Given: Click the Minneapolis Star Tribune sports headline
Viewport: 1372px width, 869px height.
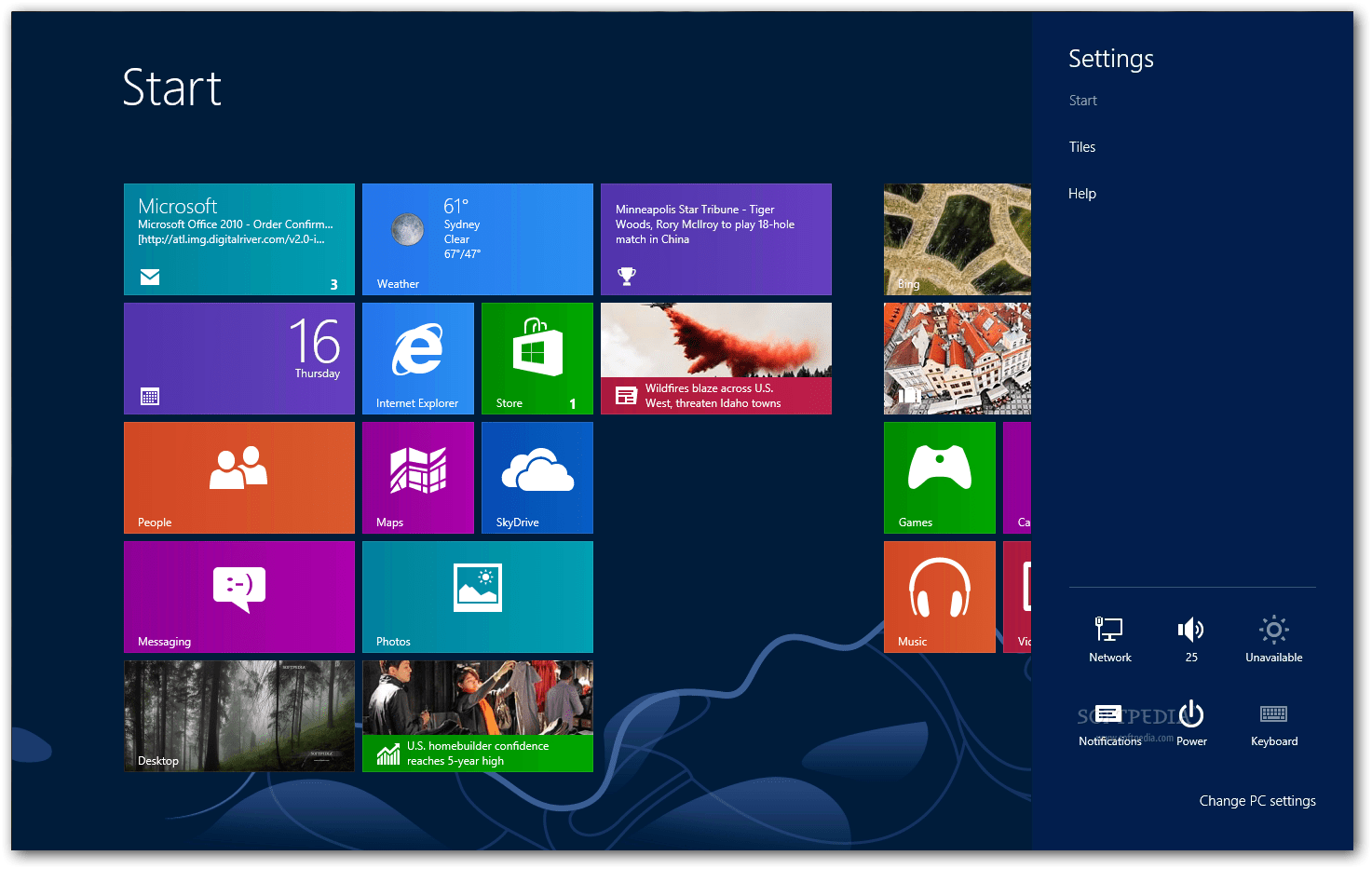Looking at the screenshot, I should click(x=705, y=224).
